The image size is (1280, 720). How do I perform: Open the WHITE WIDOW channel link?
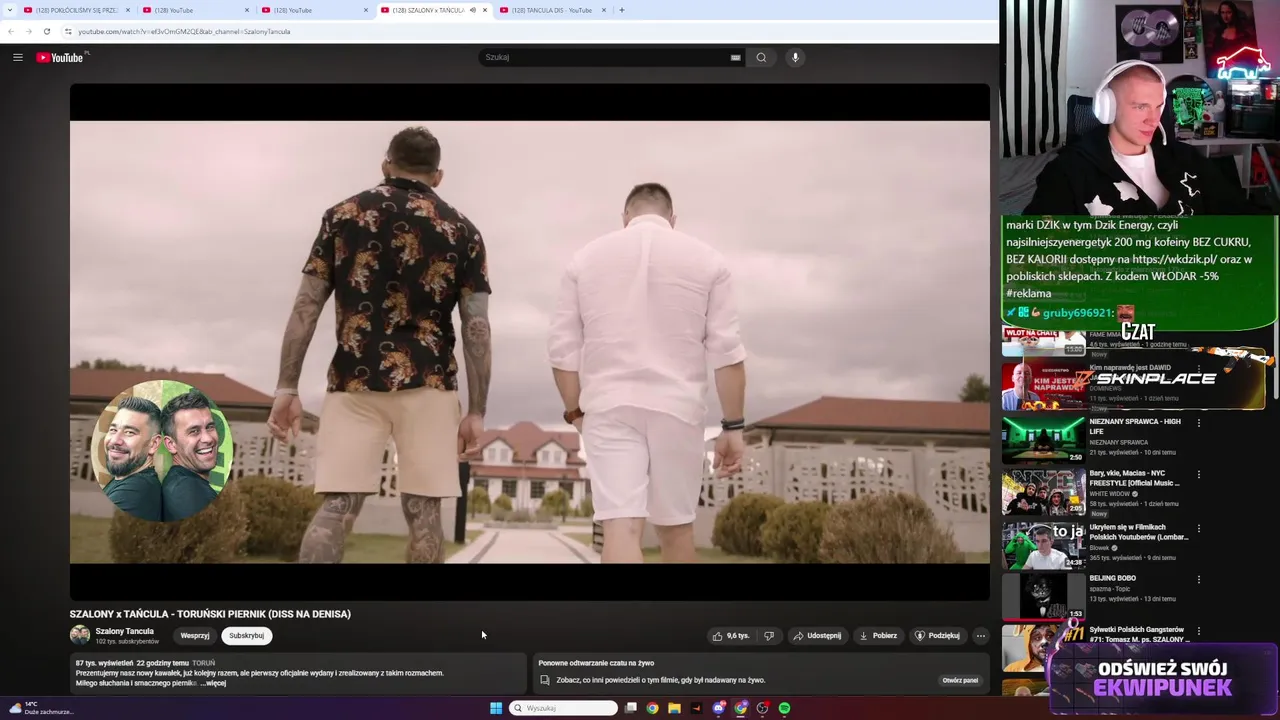[1110, 494]
